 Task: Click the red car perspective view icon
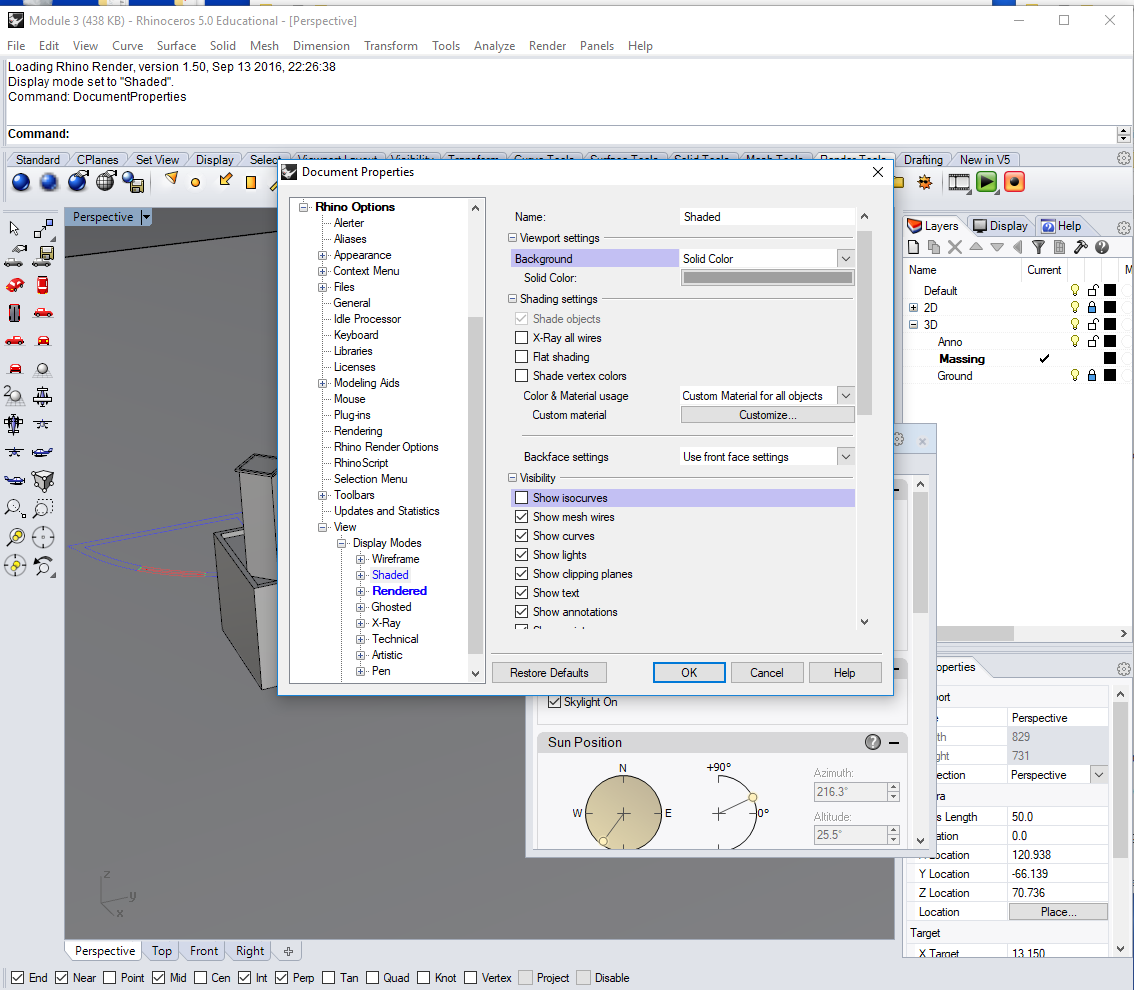(14, 285)
